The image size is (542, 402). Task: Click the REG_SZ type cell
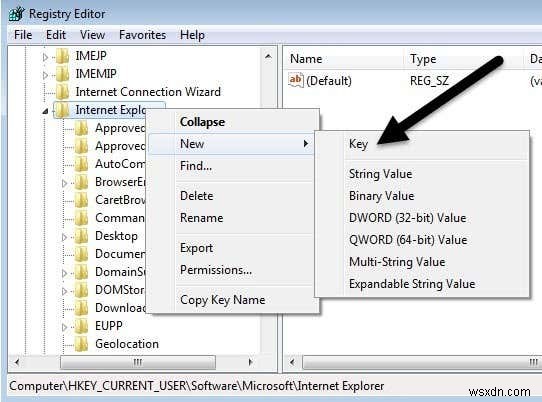click(x=429, y=81)
